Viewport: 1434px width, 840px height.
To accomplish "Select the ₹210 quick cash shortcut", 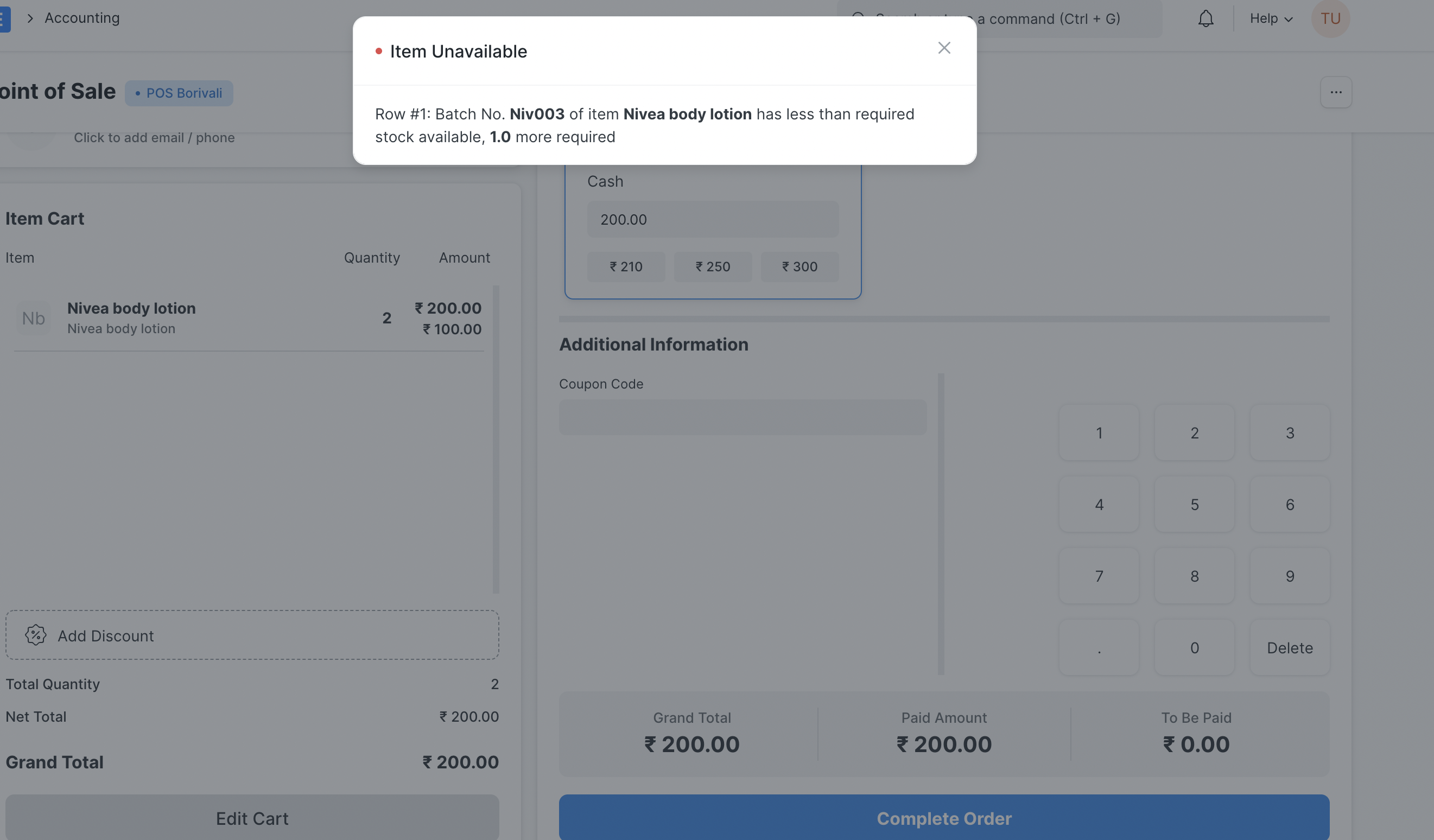I will 626,266.
